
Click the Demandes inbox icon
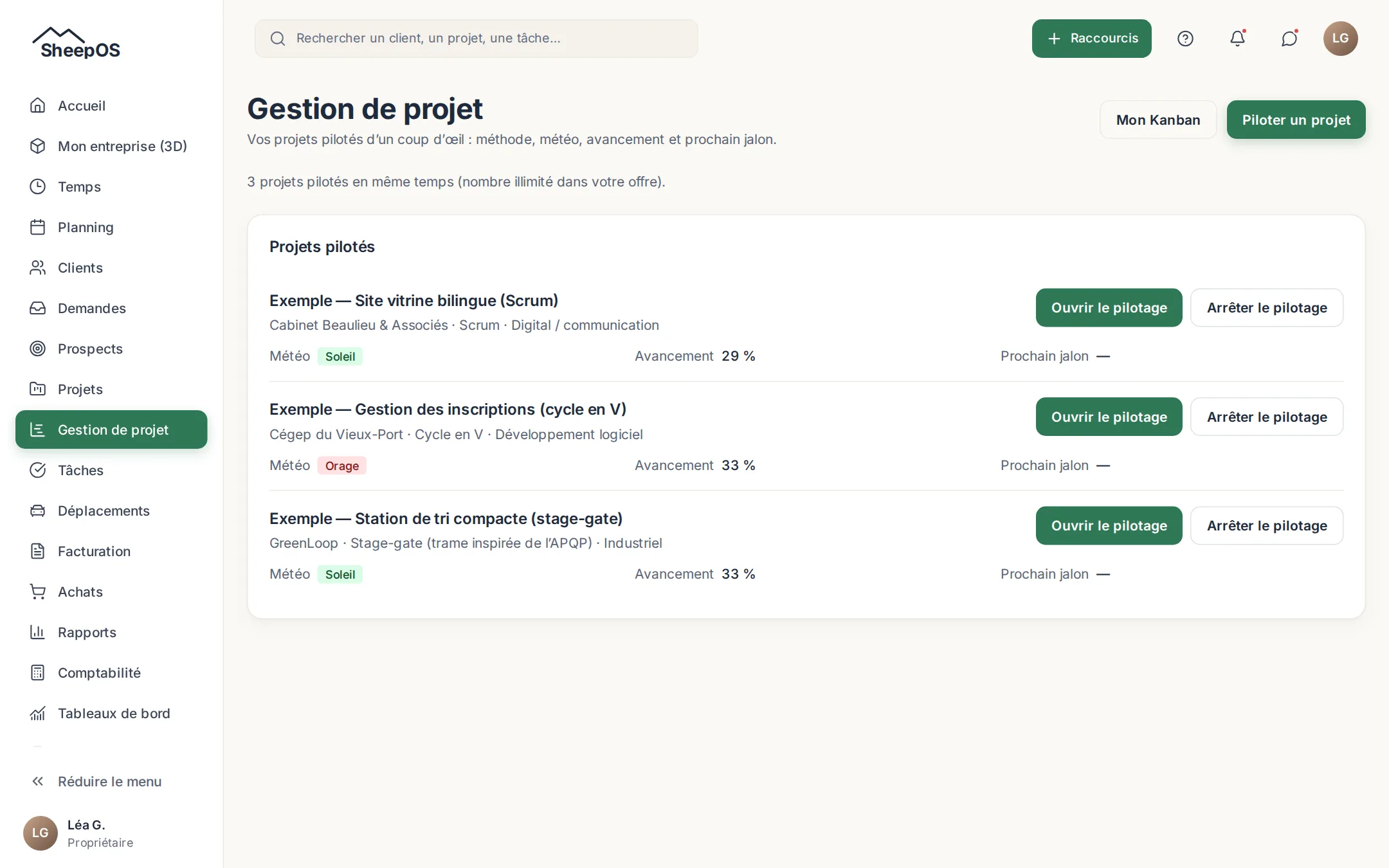click(38, 308)
